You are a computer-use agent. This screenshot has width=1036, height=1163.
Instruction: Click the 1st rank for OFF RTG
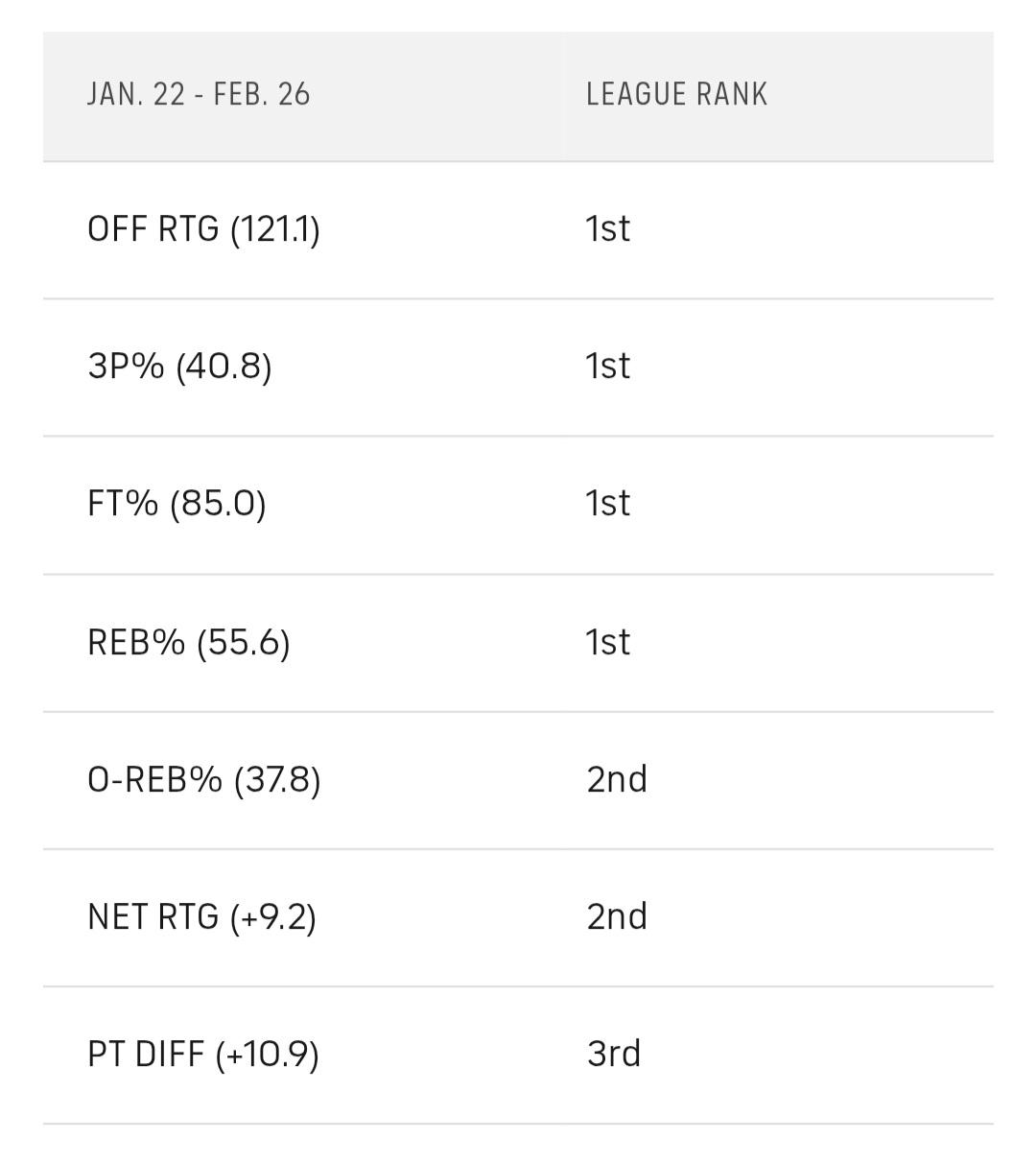pyautogui.click(x=607, y=229)
